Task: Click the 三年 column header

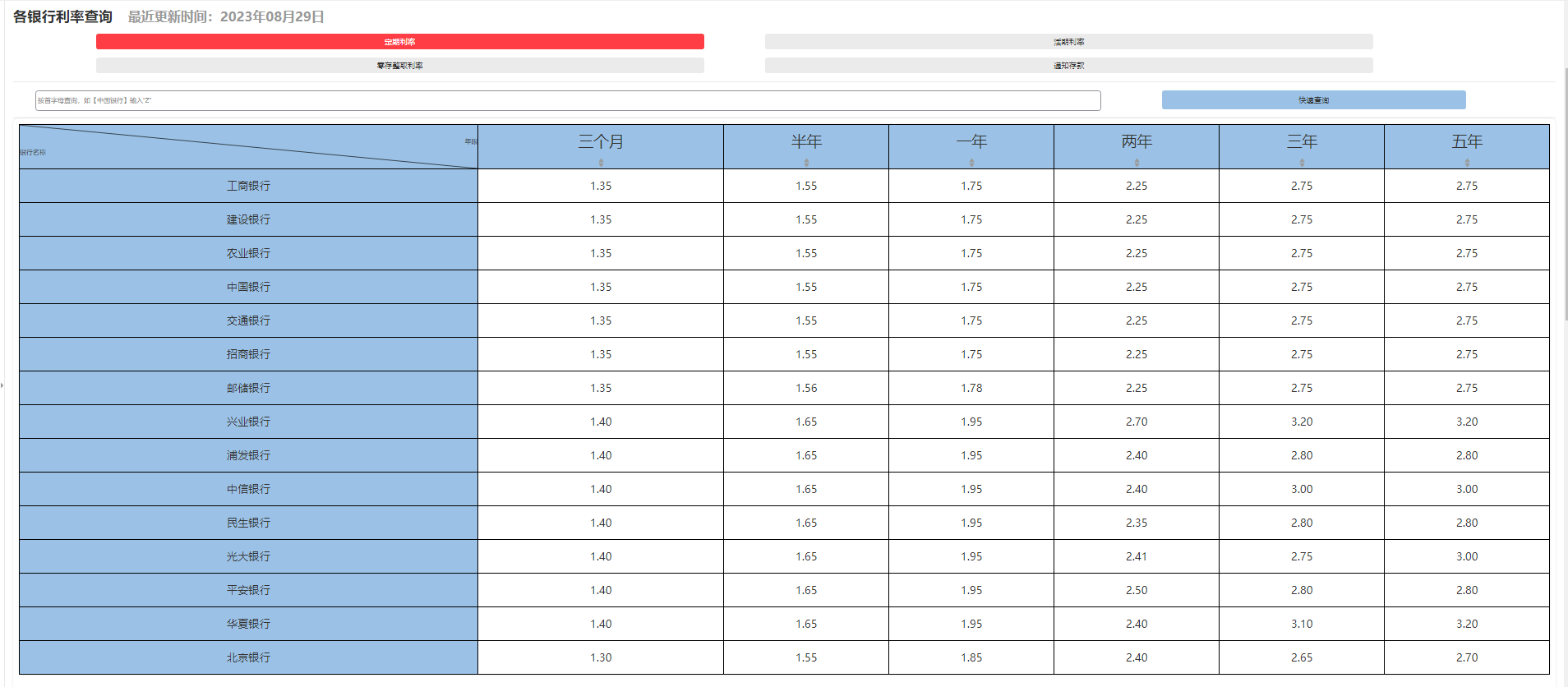Action: click(x=1302, y=146)
